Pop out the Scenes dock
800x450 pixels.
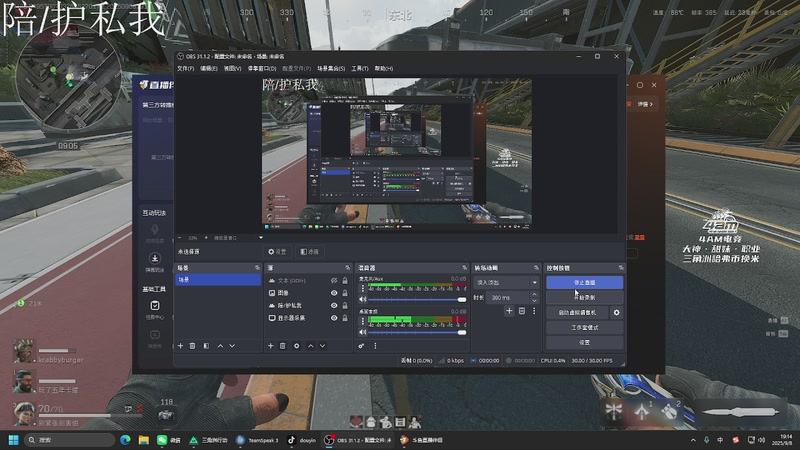coord(257,268)
